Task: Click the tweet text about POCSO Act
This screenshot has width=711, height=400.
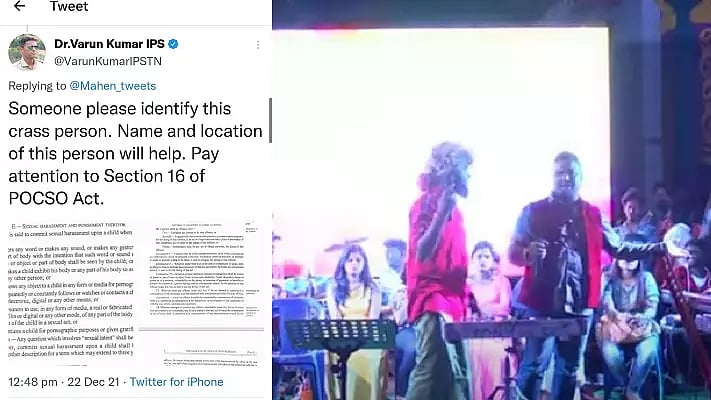Action: pos(135,153)
